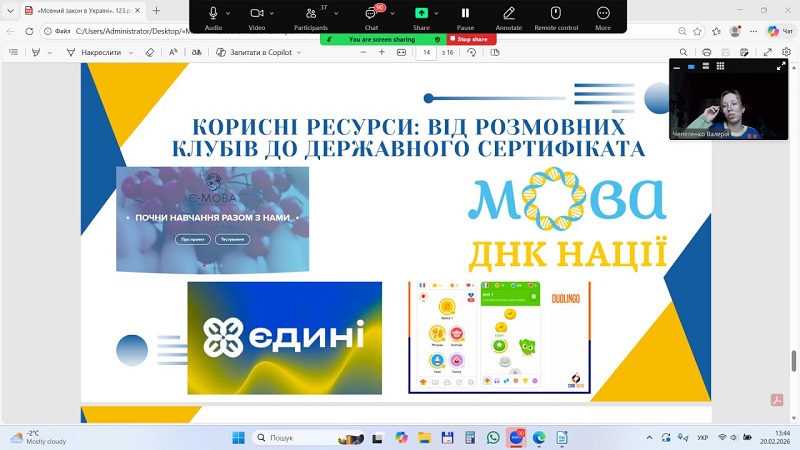Expand the Video options arrow
The image size is (800, 450).
click(x=273, y=13)
